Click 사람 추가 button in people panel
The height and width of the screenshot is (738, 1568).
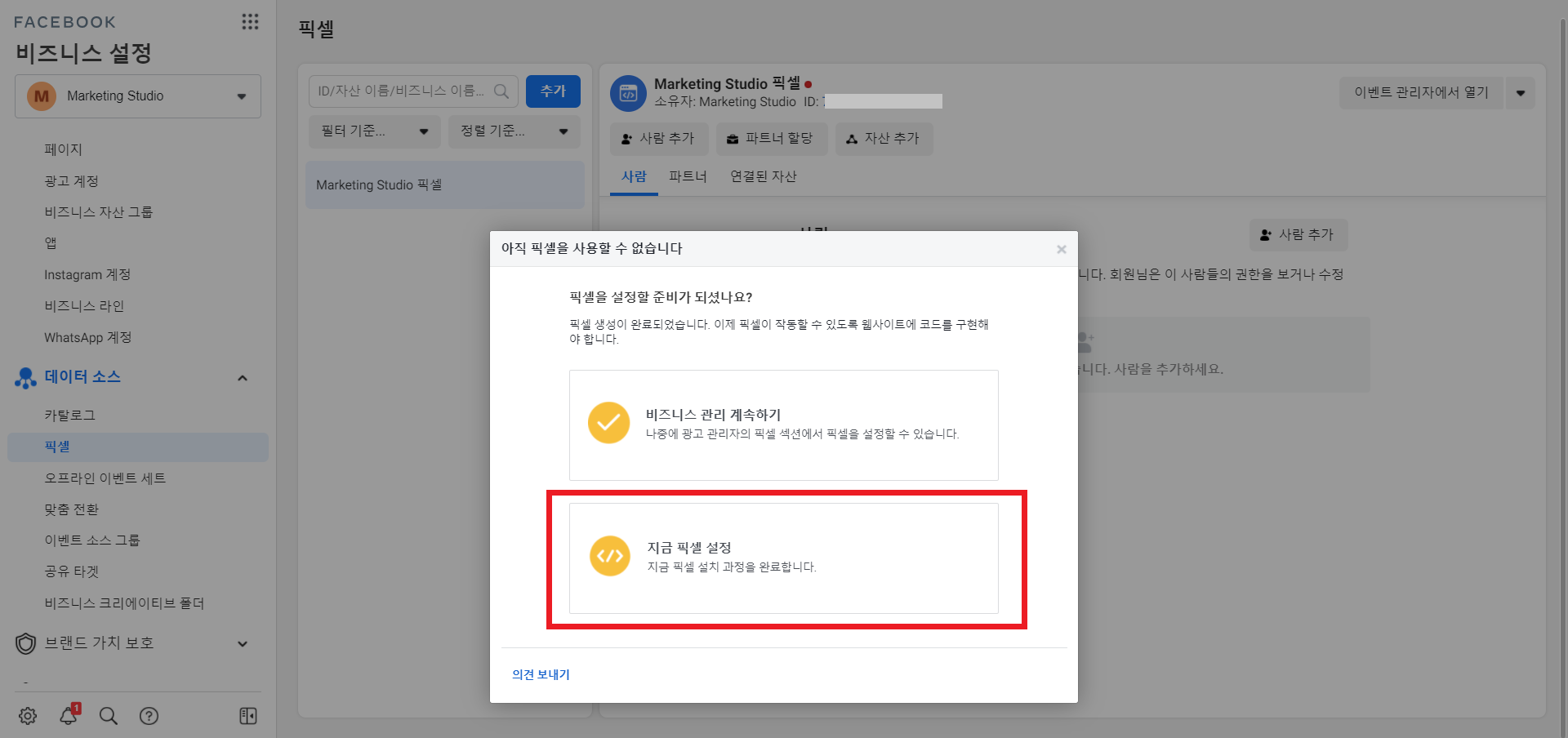pos(1298,235)
